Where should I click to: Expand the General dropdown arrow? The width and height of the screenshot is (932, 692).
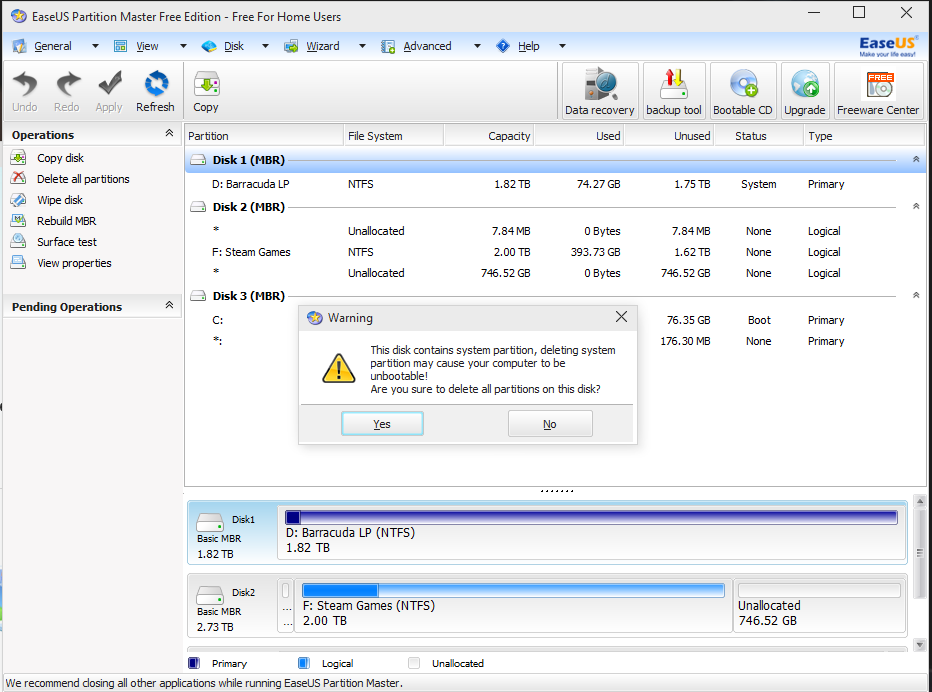point(95,46)
